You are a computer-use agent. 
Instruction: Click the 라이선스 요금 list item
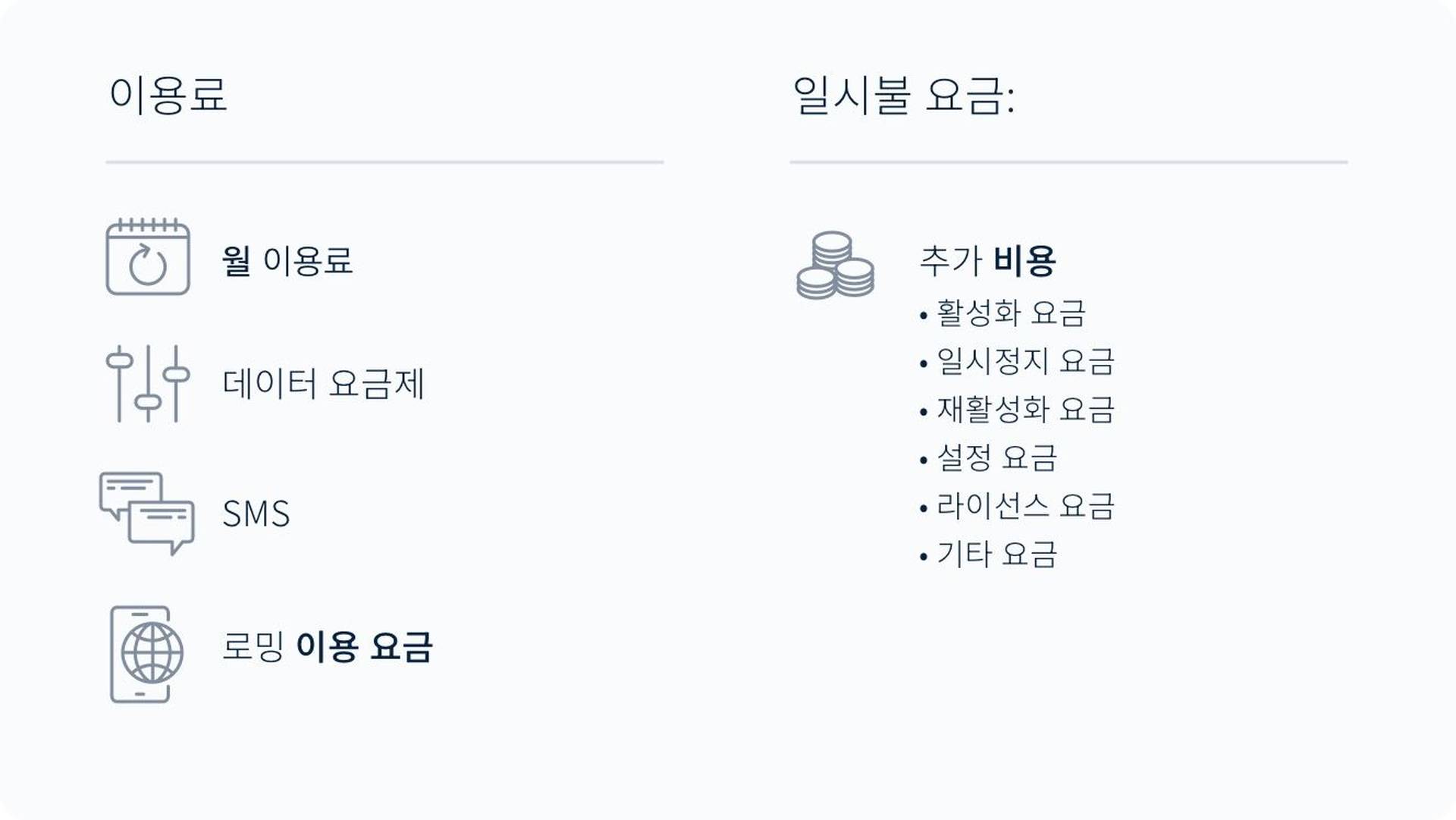[1025, 506]
